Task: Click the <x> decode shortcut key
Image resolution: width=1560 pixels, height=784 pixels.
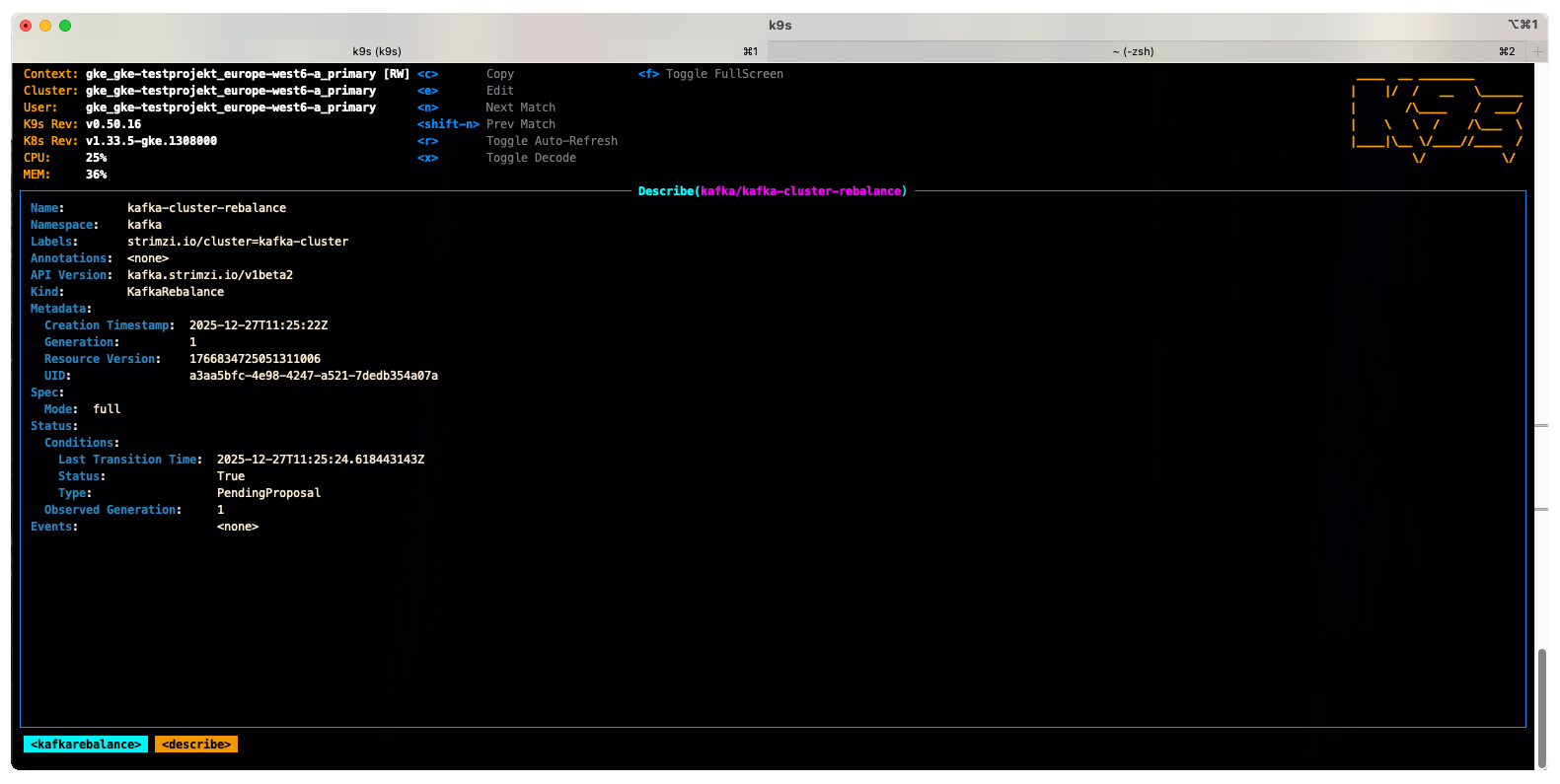Action: (x=427, y=158)
